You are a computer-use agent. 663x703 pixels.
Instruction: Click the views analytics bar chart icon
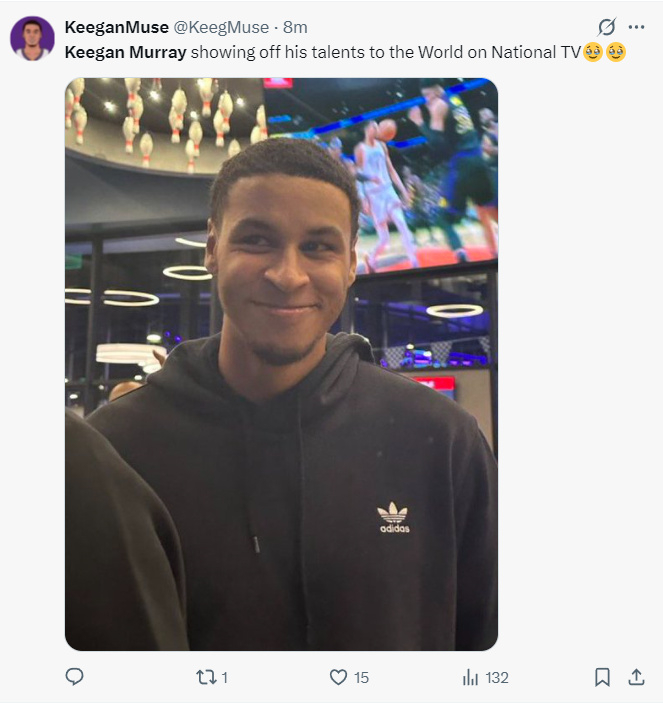click(470, 677)
